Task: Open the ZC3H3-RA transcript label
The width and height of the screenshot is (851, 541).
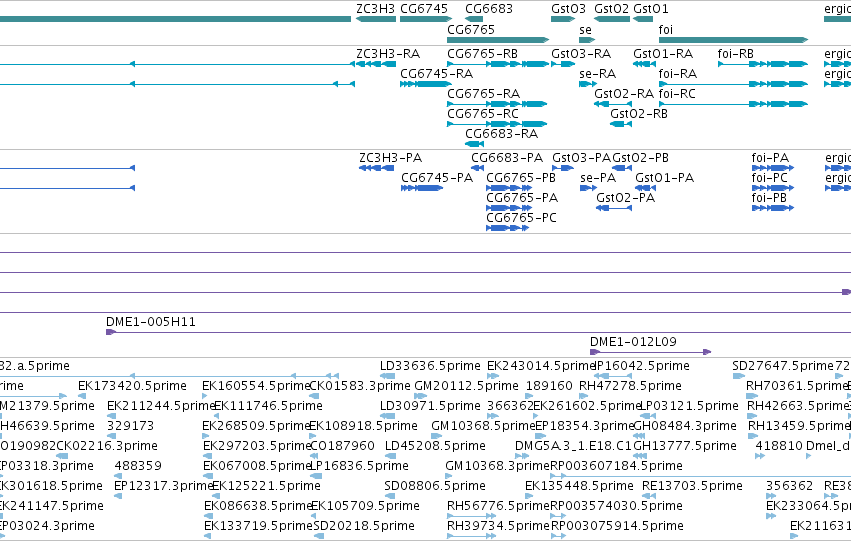Action: point(388,54)
